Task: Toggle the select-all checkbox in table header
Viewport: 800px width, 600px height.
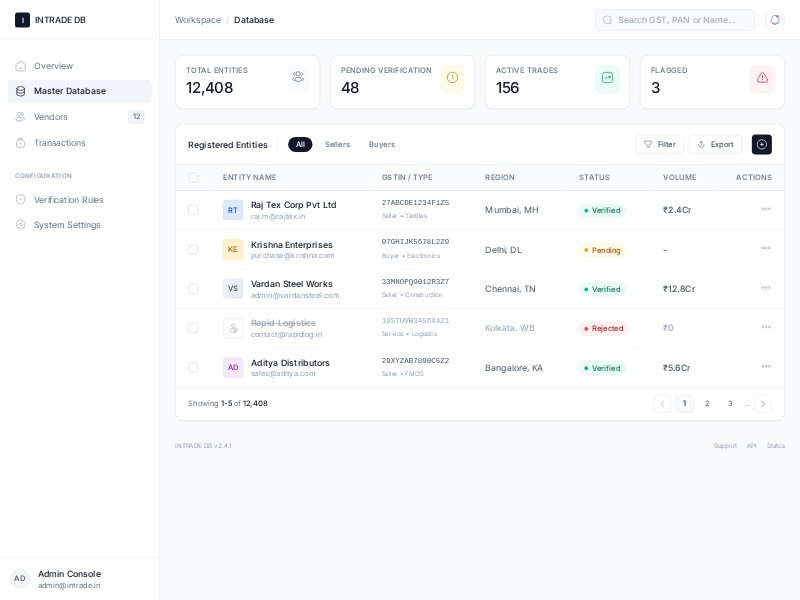Action: [x=193, y=178]
